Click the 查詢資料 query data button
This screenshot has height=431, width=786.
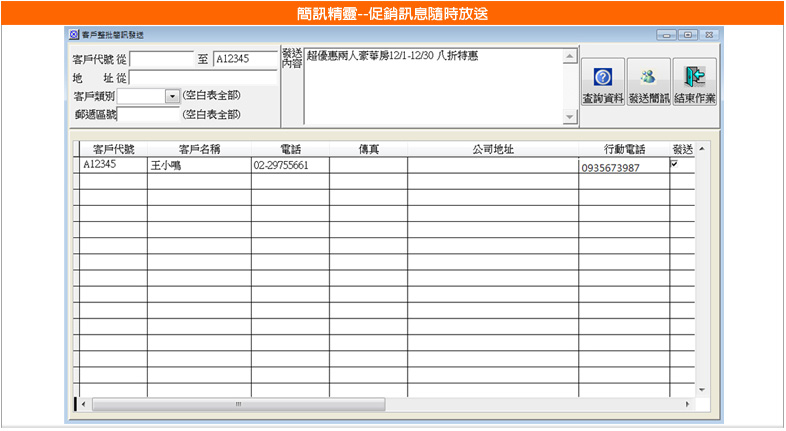(603, 84)
